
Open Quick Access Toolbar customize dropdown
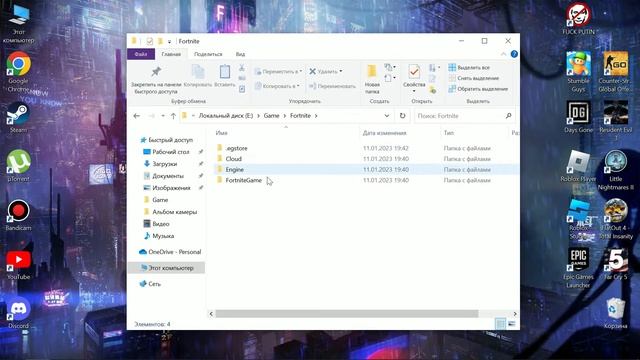coord(169,42)
